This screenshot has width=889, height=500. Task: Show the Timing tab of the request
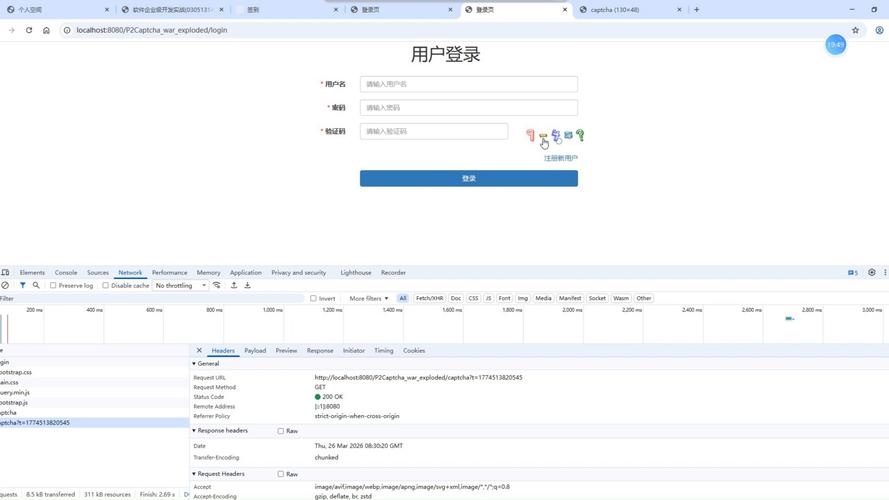click(383, 351)
